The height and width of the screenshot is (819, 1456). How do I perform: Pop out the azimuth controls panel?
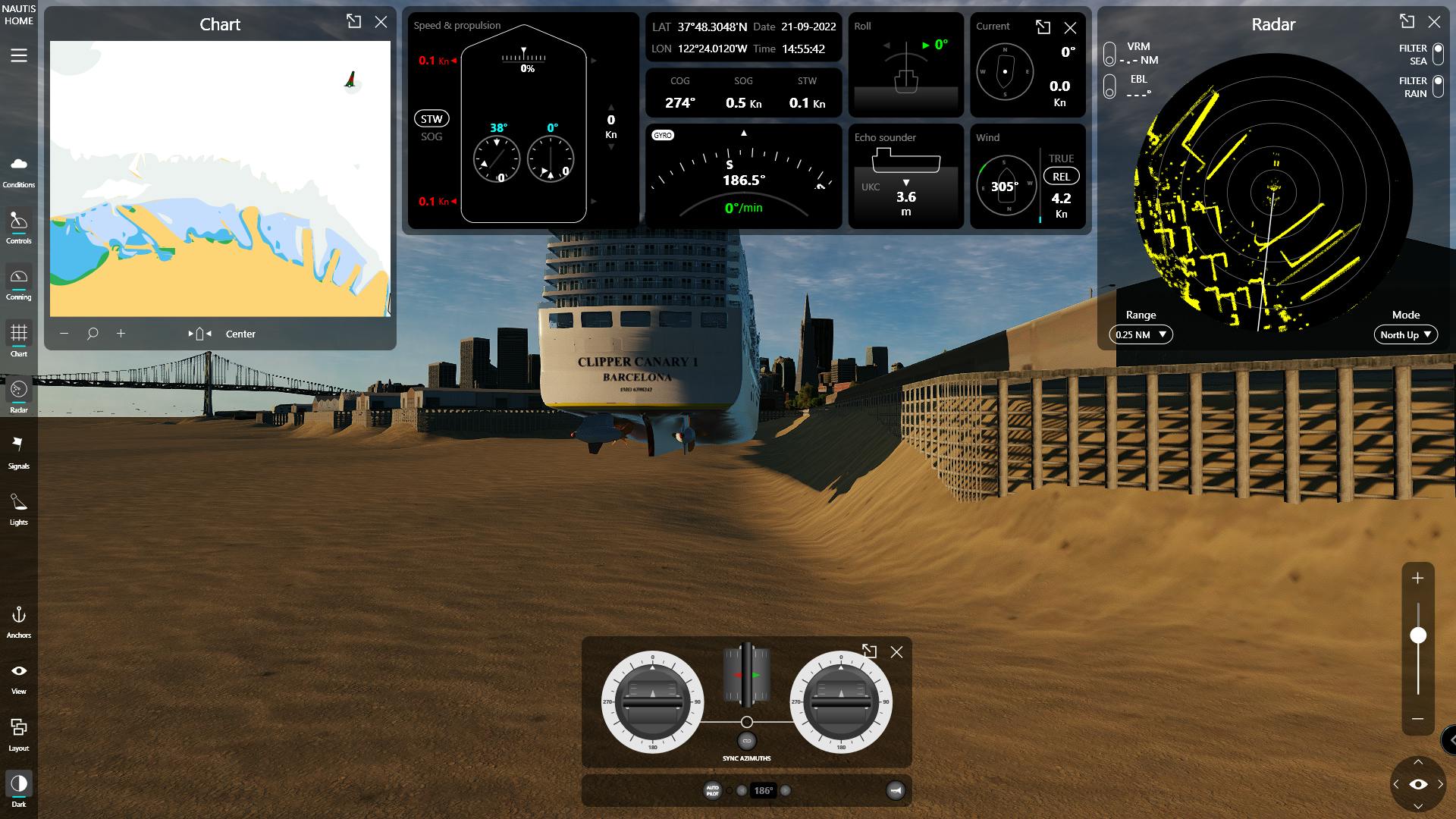pyautogui.click(x=870, y=651)
